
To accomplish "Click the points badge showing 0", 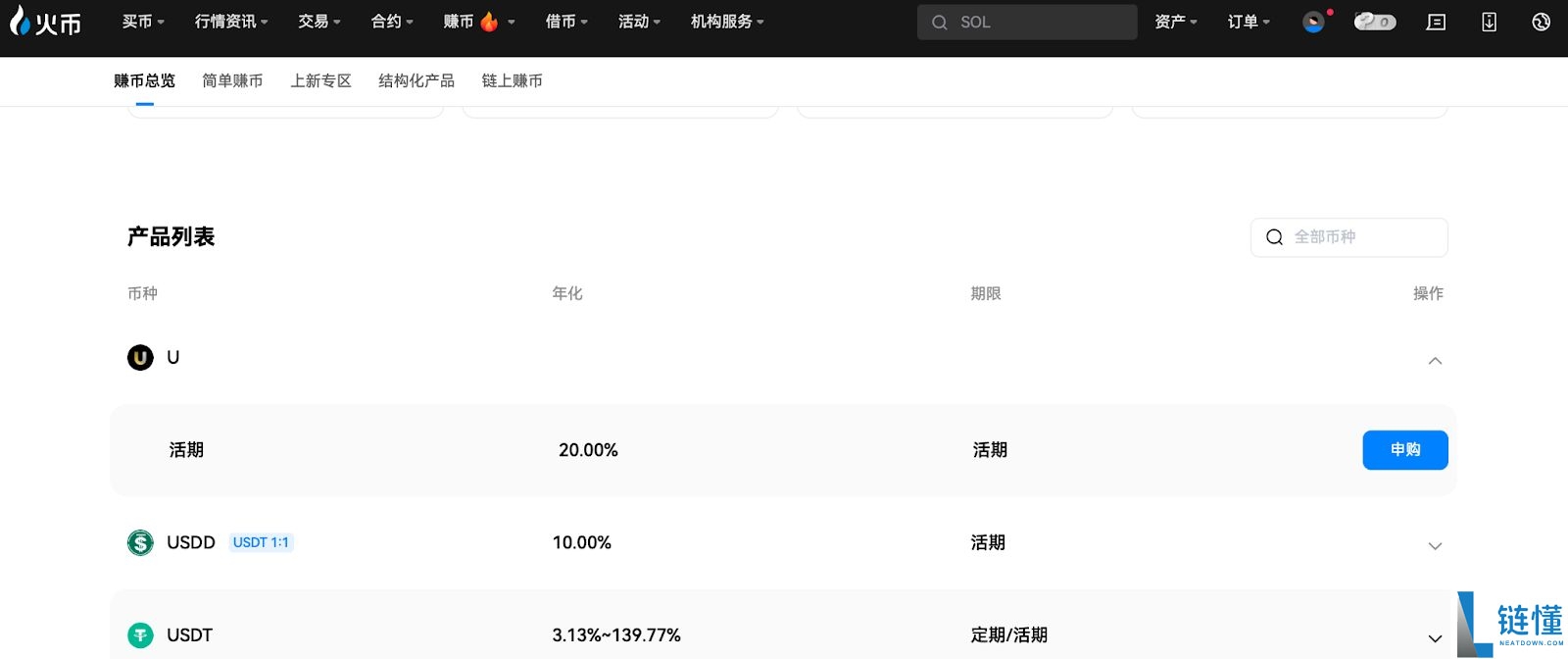I will pos(1375,22).
